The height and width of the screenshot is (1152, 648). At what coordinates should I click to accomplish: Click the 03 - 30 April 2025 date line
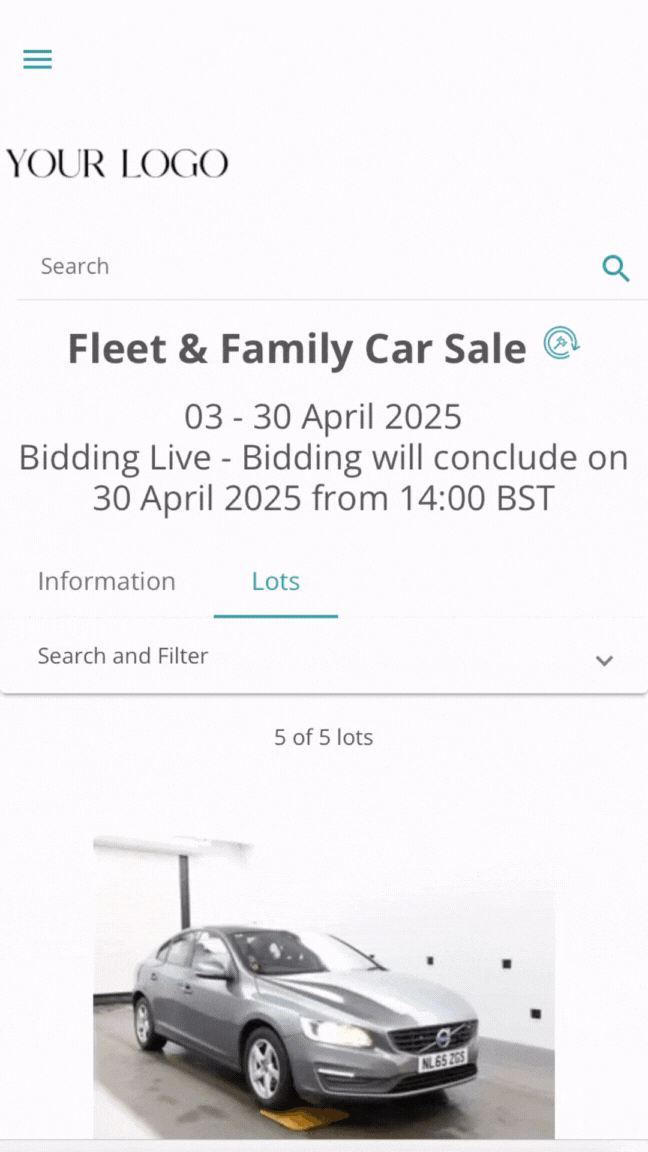tap(323, 416)
